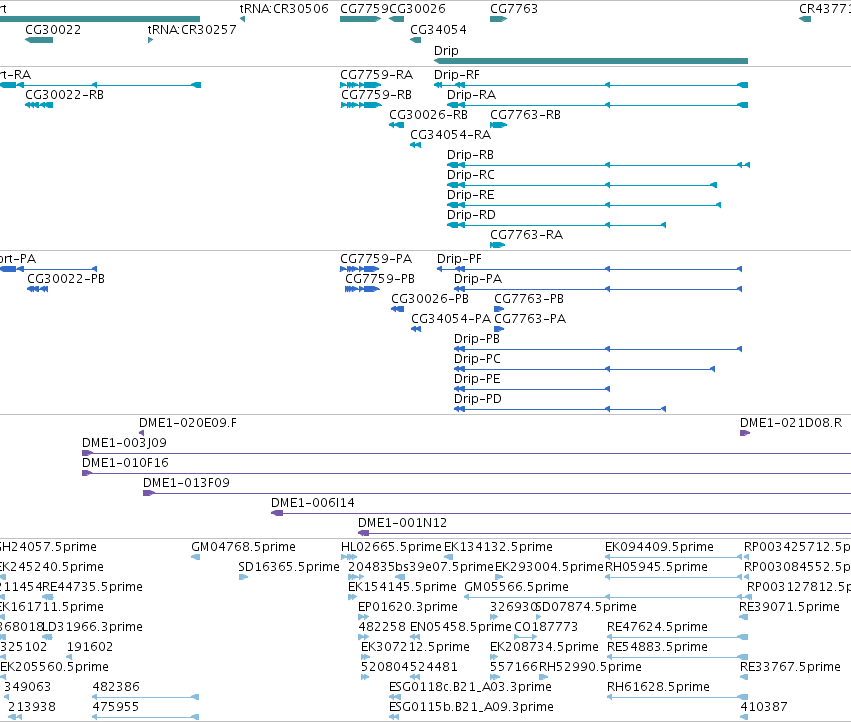Select the Drip-RB transcript label
Screen dimensions: 851x722
(471, 155)
